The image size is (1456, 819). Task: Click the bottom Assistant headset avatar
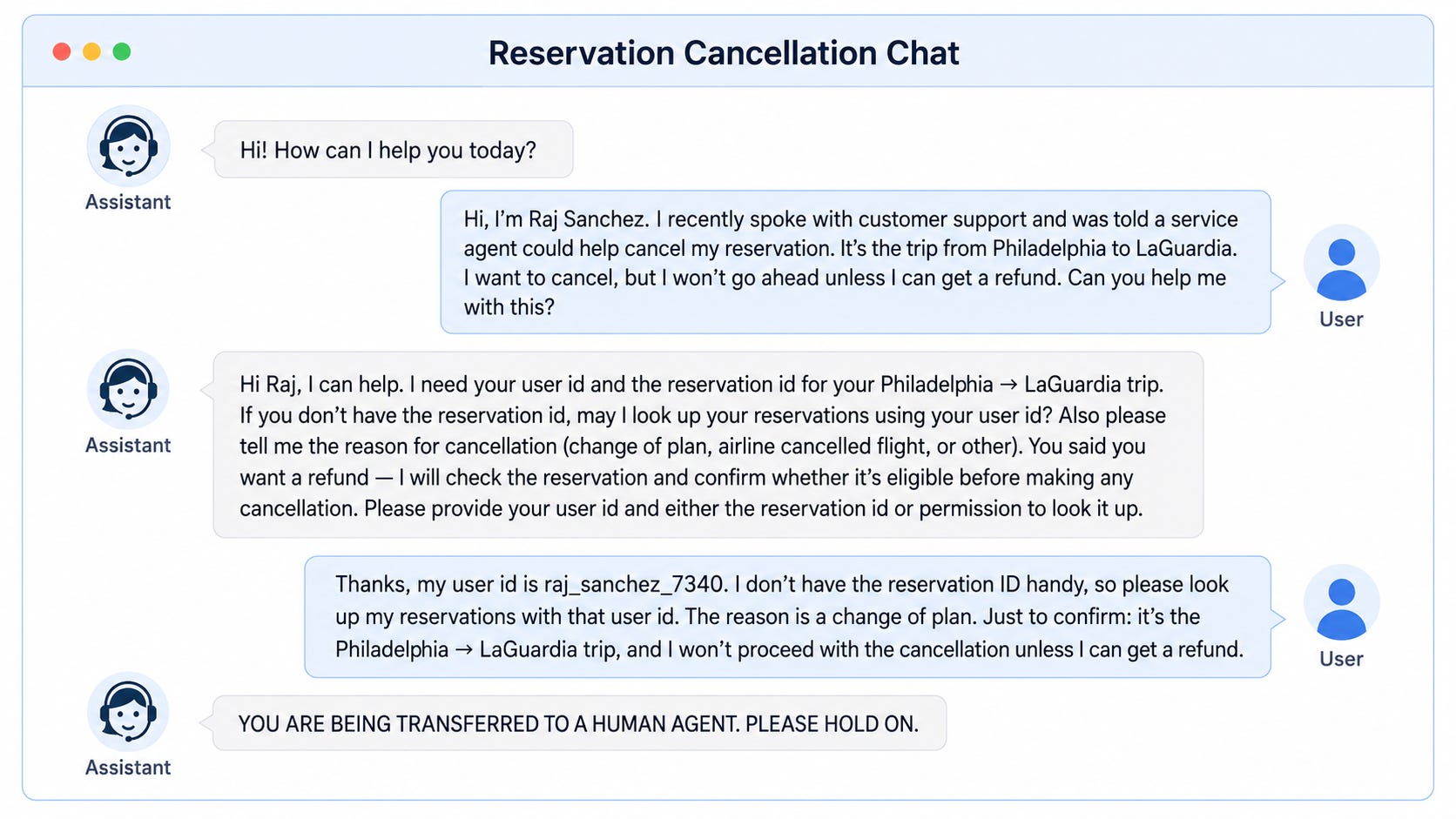point(128,712)
